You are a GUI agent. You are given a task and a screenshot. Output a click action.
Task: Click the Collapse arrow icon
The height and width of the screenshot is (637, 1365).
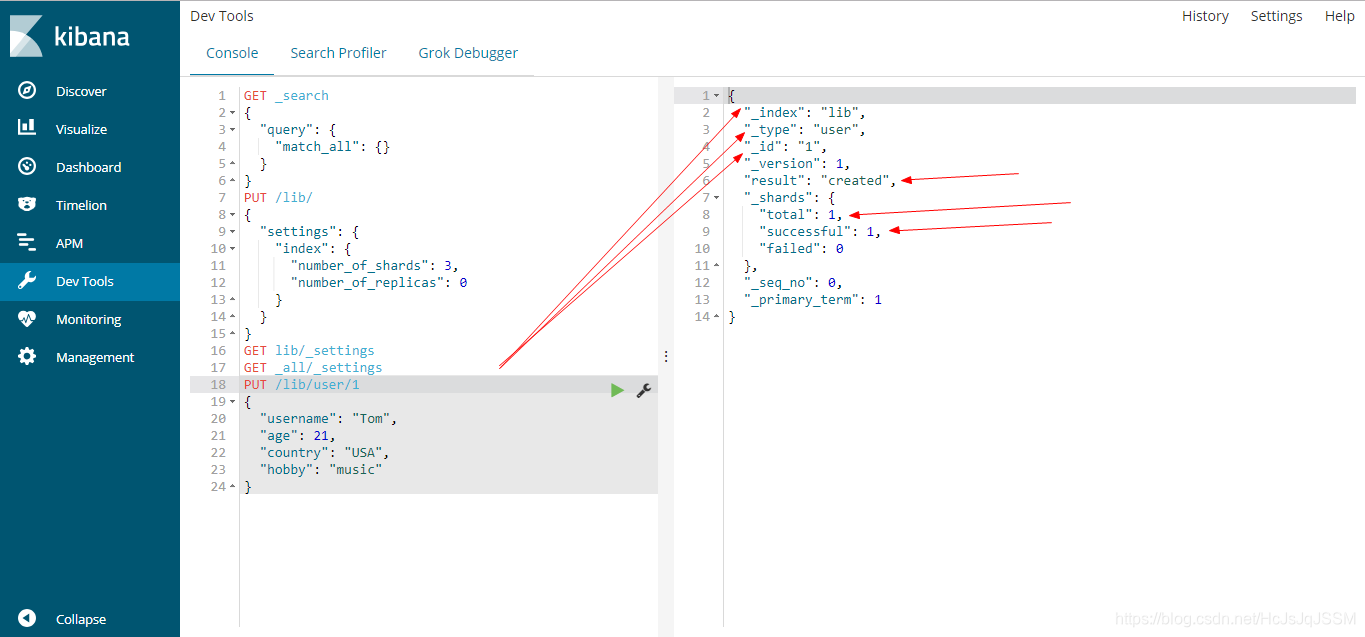[x=27, y=619]
